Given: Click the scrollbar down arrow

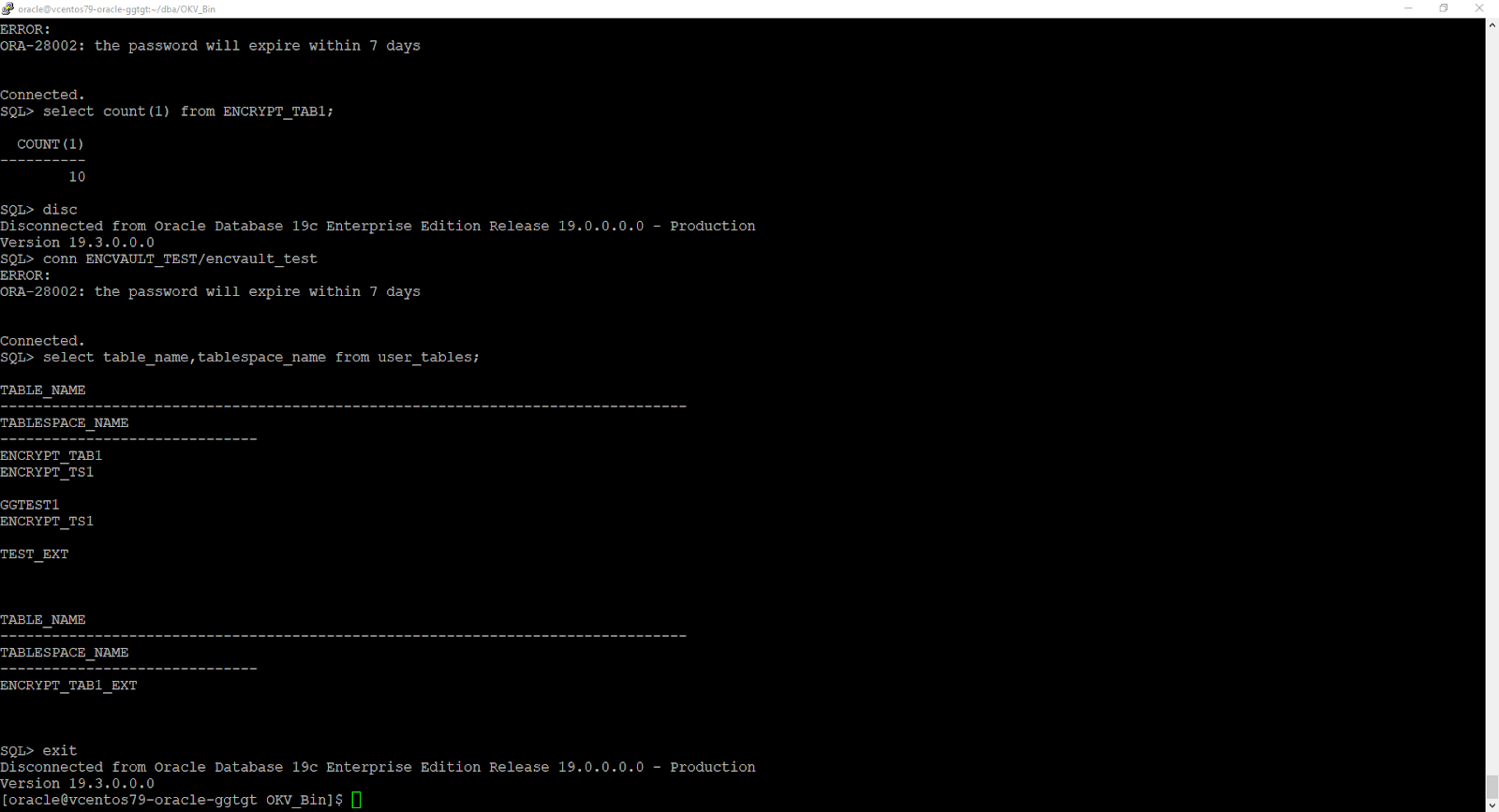Looking at the screenshot, I should 1492,805.
